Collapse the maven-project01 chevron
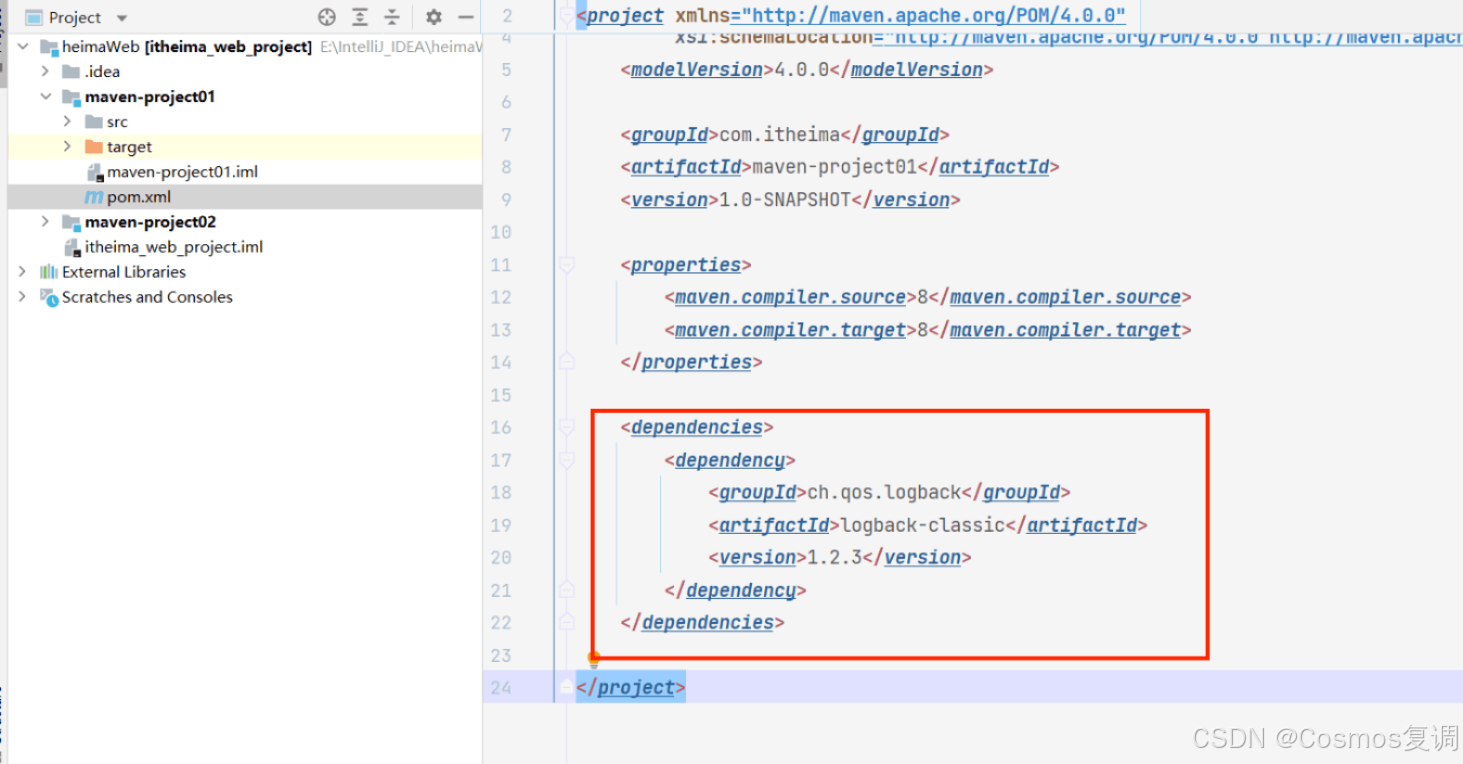Viewport: 1463px width, 764px height. point(45,97)
